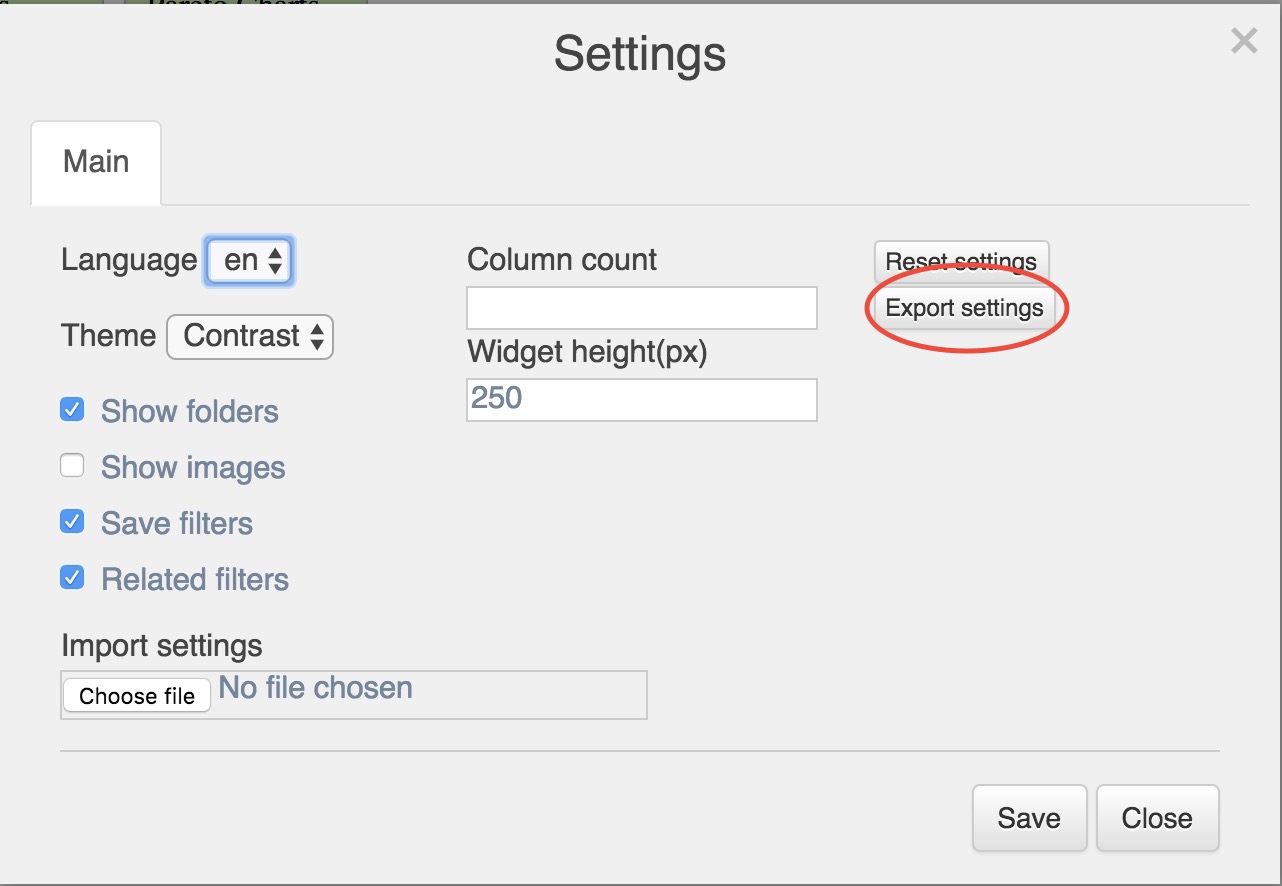Click Choose file under Import settings

click(x=137, y=696)
